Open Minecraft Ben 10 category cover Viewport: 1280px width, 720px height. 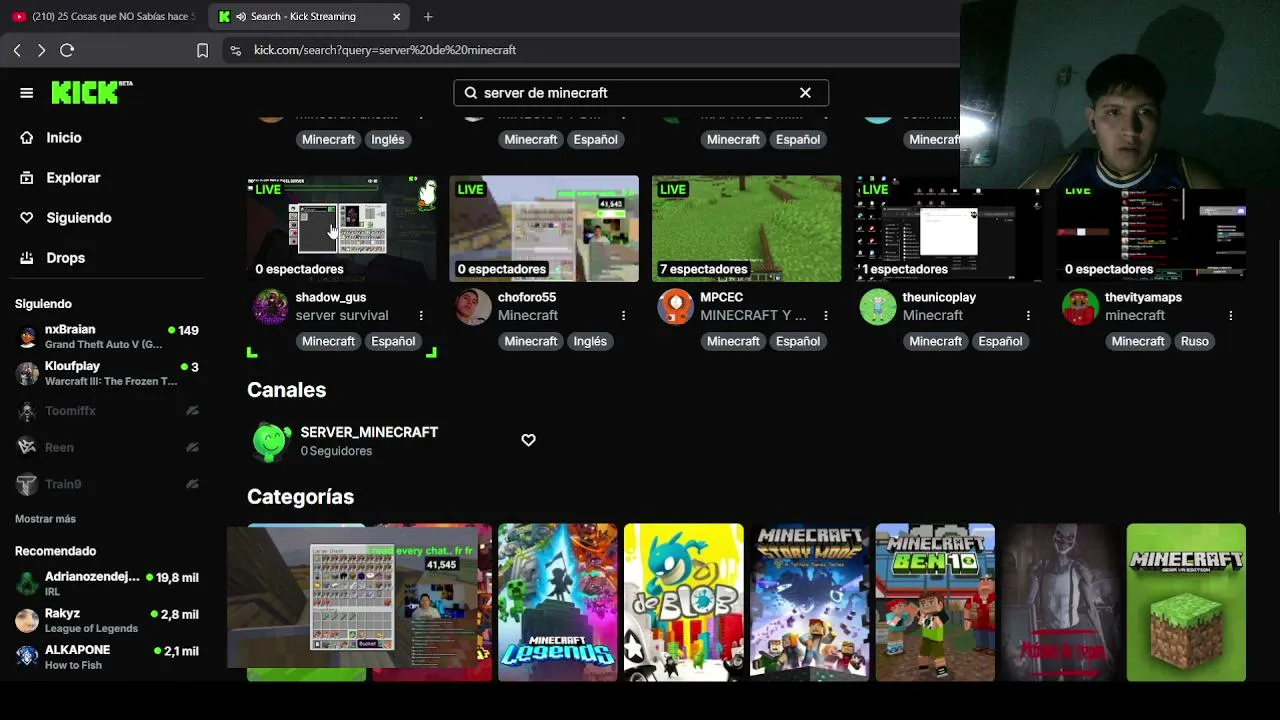click(935, 602)
